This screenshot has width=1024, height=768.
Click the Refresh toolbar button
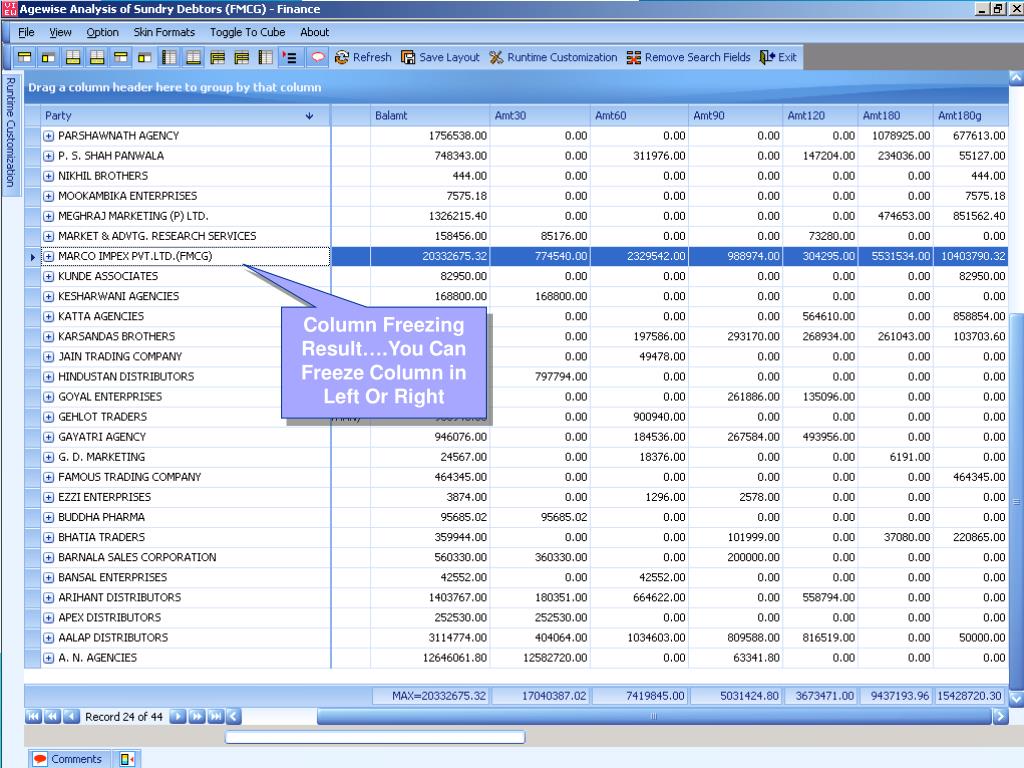(363, 57)
